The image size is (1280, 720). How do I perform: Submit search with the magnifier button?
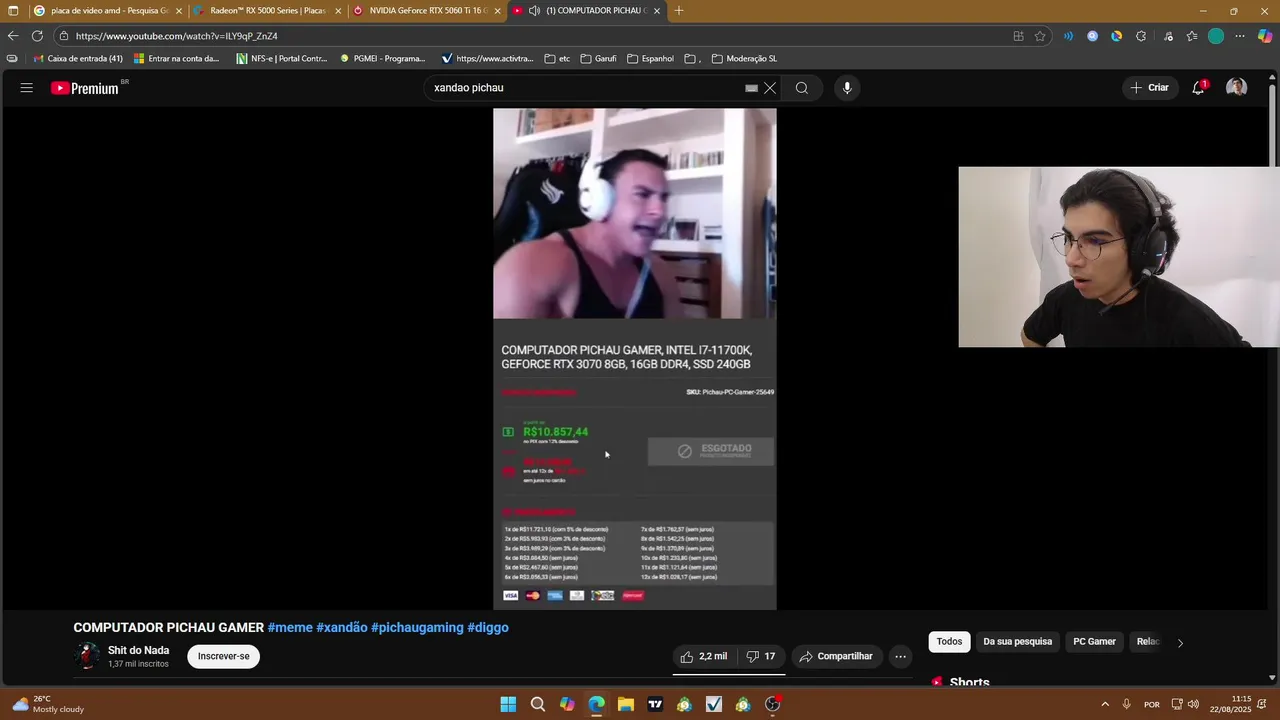click(x=802, y=88)
